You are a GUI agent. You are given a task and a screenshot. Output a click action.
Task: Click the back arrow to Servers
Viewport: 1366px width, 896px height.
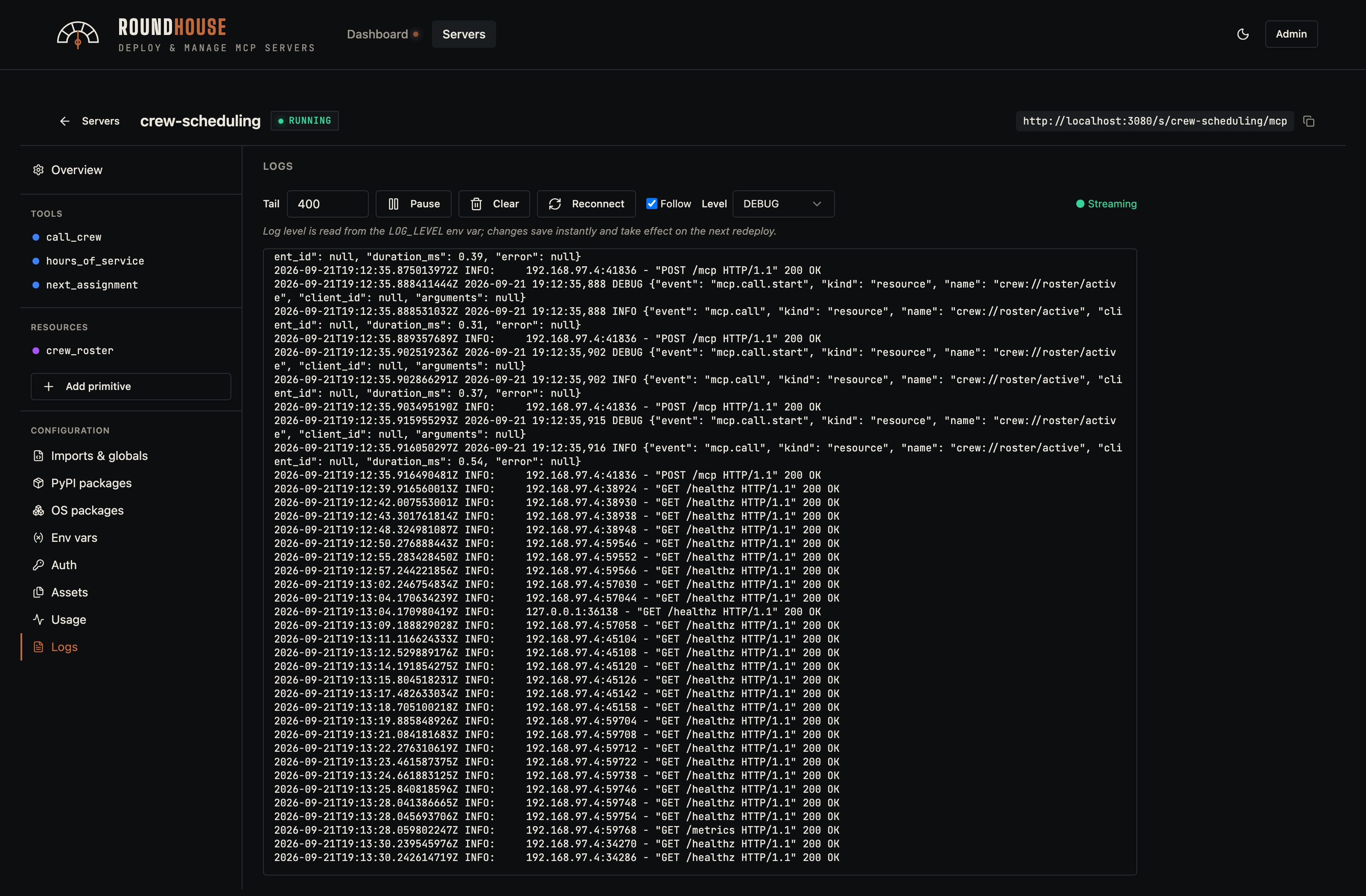point(64,121)
